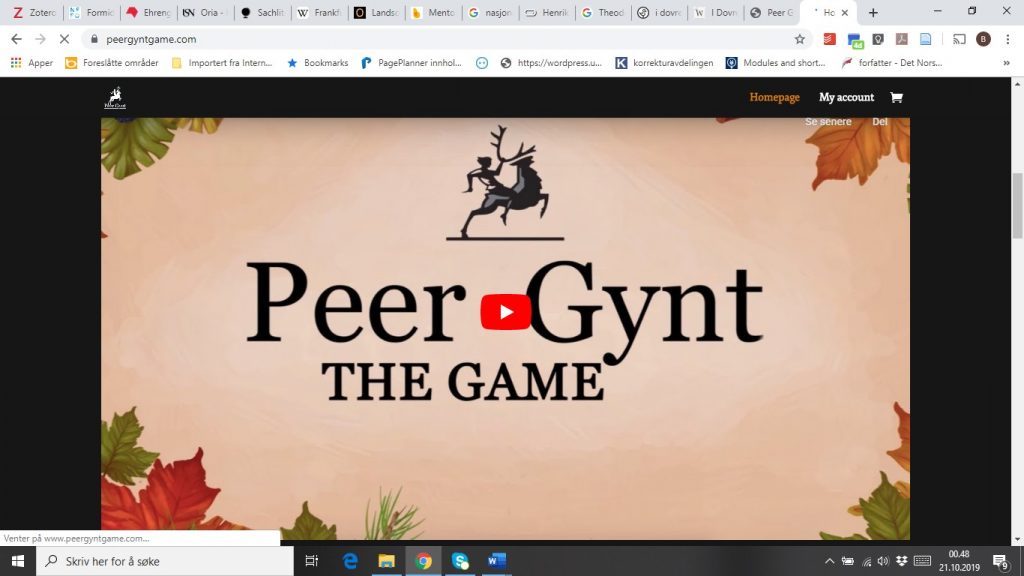1024x576 pixels.
Task: Switch to the Henrik tab
Action: tap(546, 12)
